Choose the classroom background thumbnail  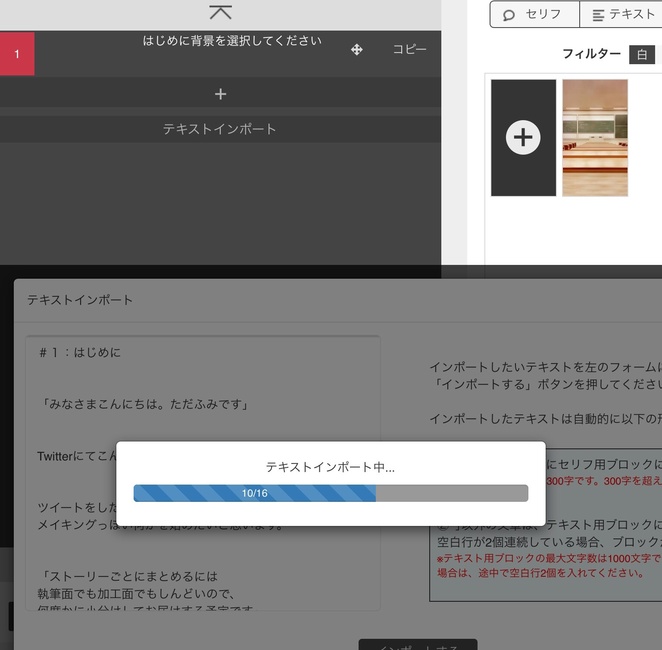[x=595, y=137]
